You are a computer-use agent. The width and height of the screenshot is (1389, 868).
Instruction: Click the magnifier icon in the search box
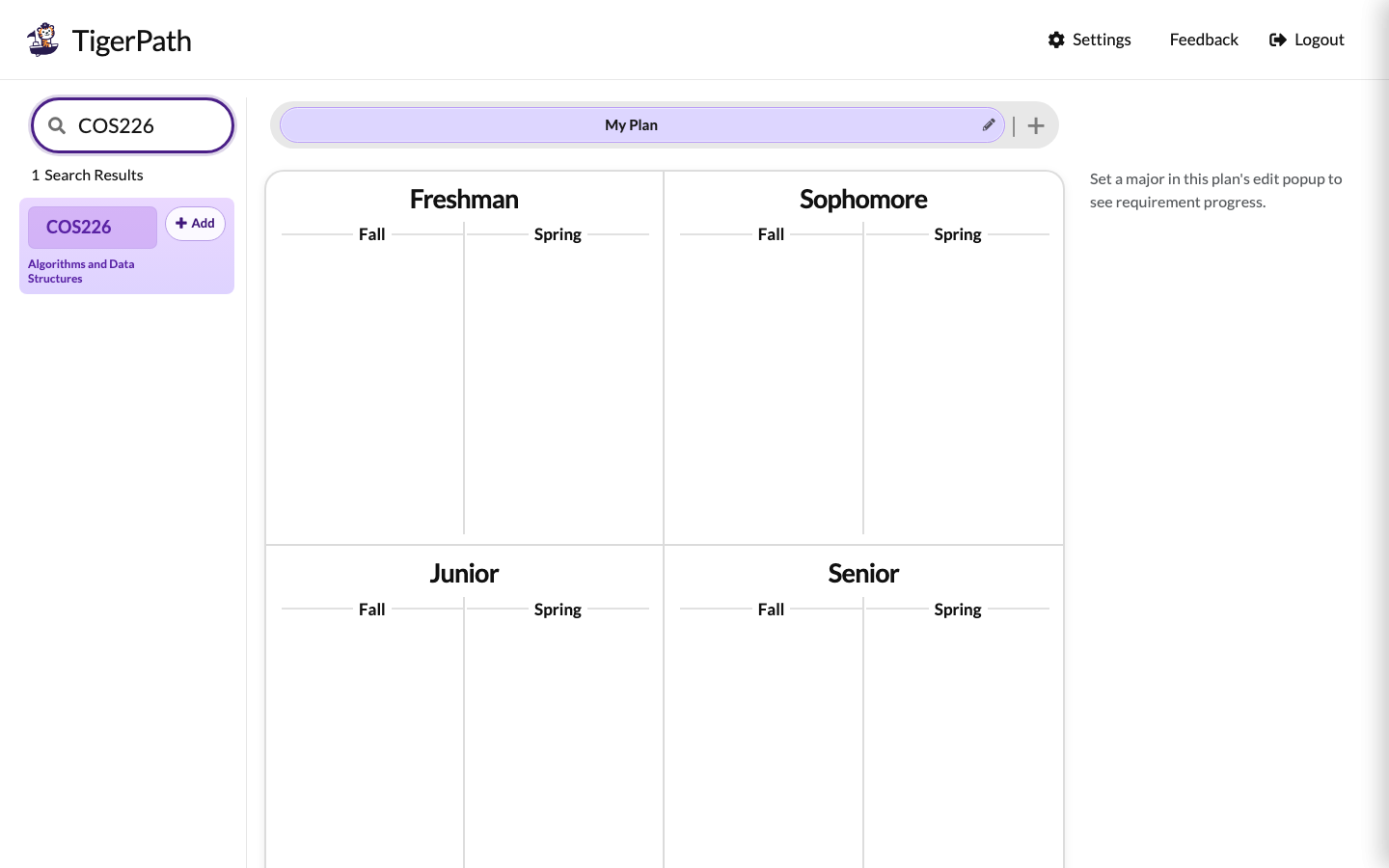(x=57, y=125)
